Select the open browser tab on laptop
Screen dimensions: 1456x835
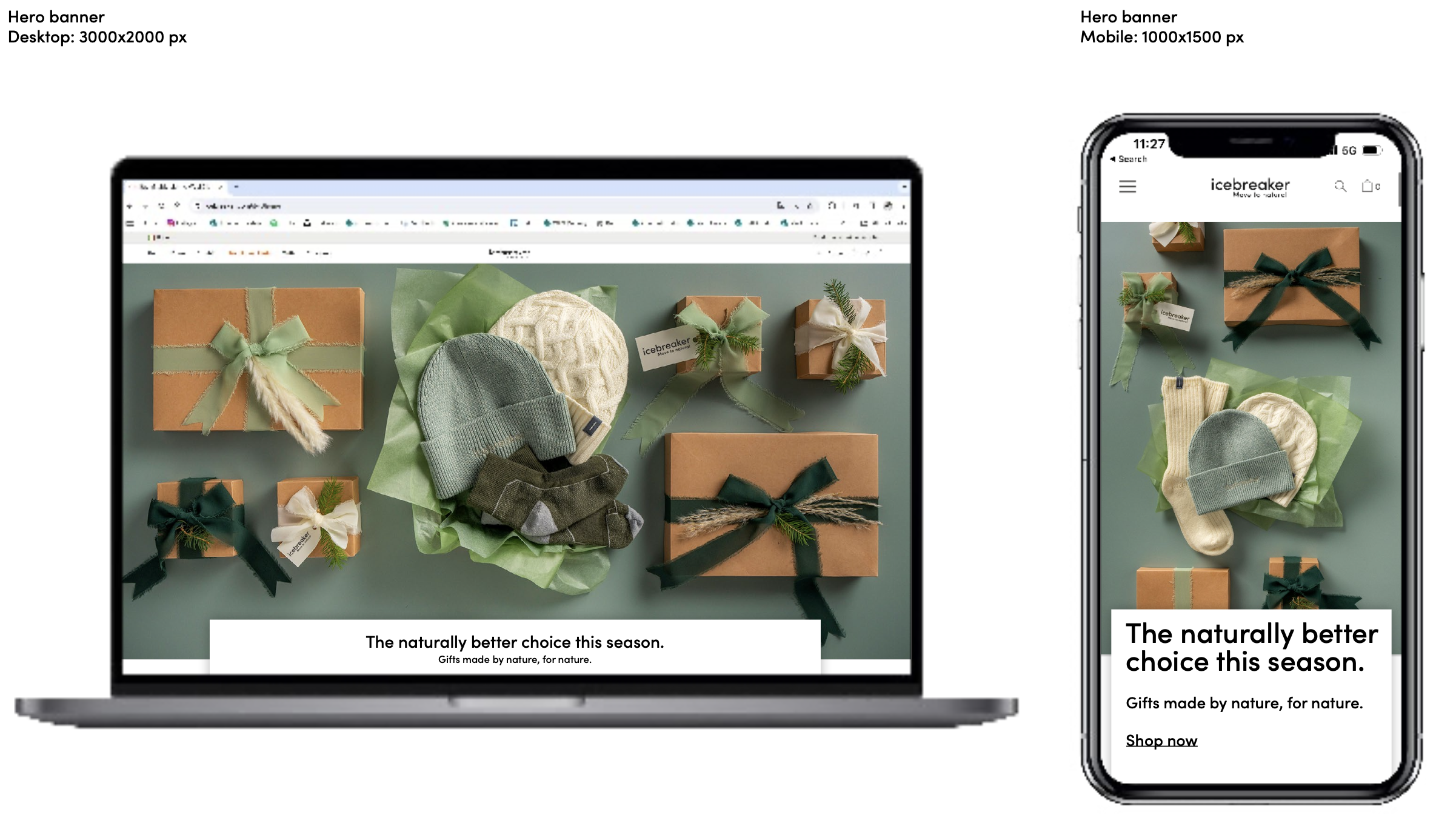176,187
